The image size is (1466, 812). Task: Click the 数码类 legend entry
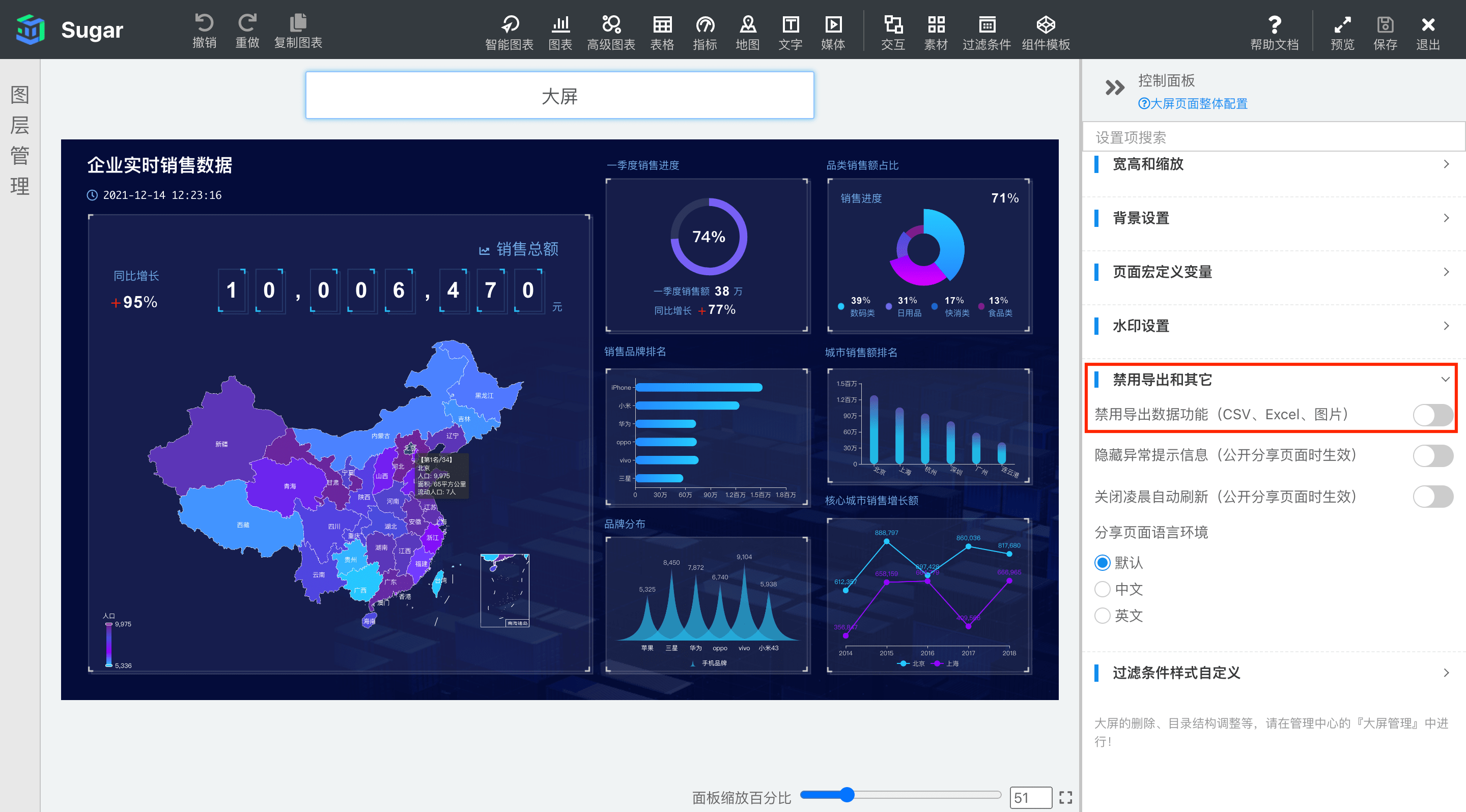pos(857,306)
